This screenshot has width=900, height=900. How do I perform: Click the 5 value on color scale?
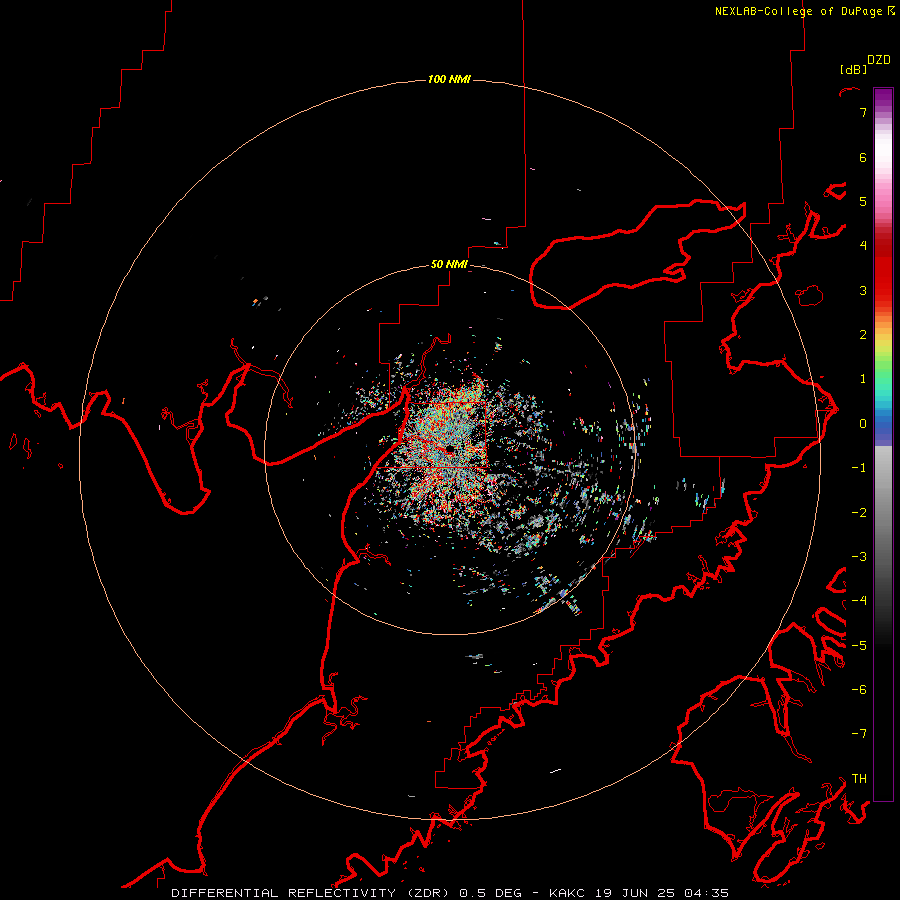863,201
